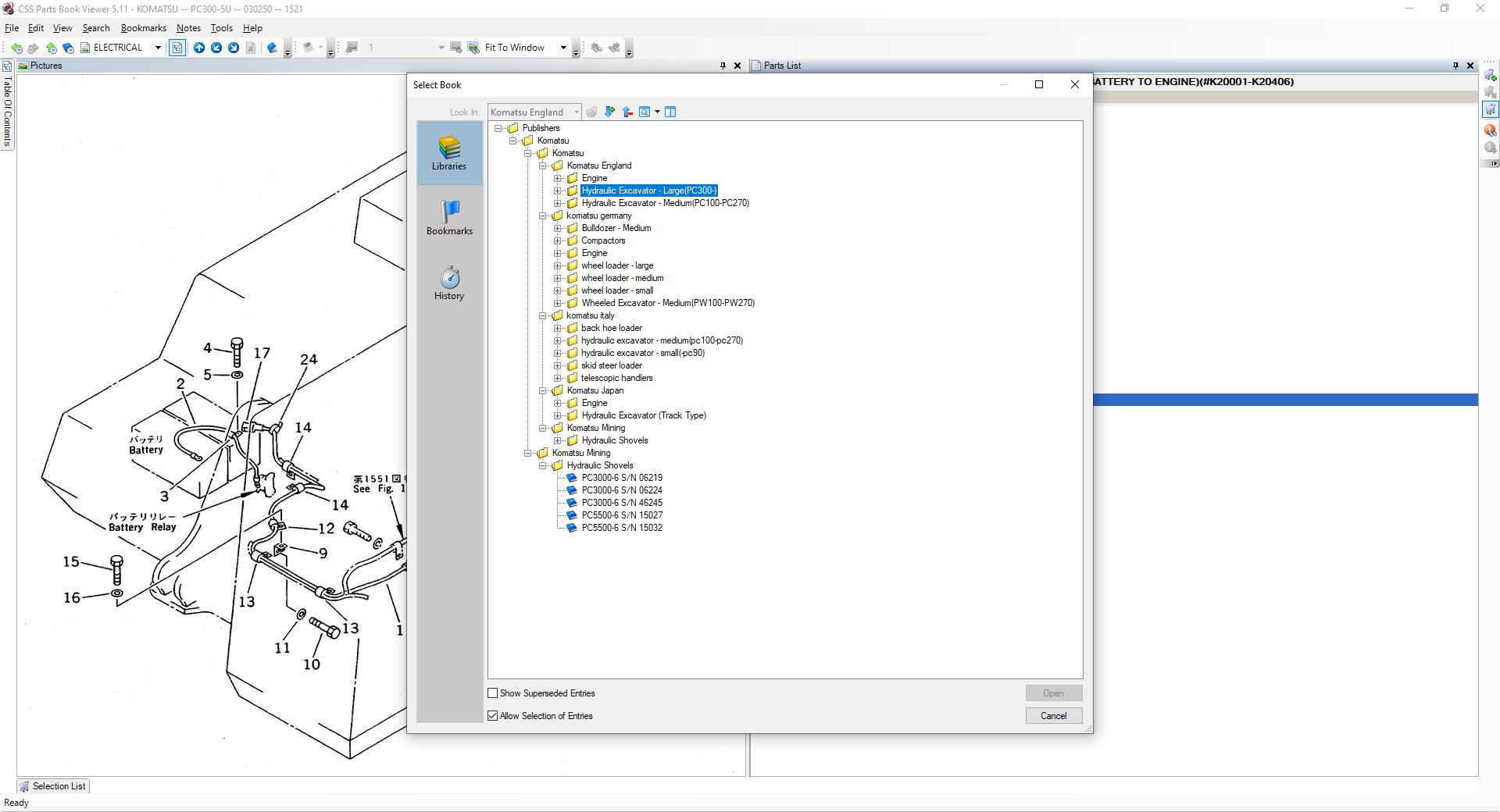
Task: Click the collapse-all blue up arrow icon
Action: [627, 112]
